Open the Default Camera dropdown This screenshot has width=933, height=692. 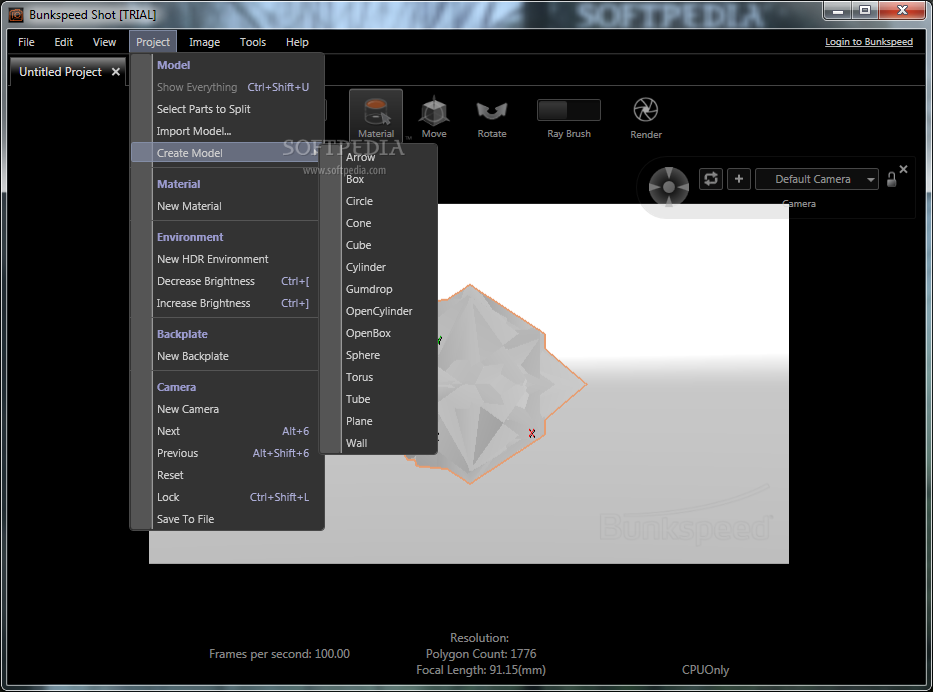pyautogui.click(x=817, y=179)
